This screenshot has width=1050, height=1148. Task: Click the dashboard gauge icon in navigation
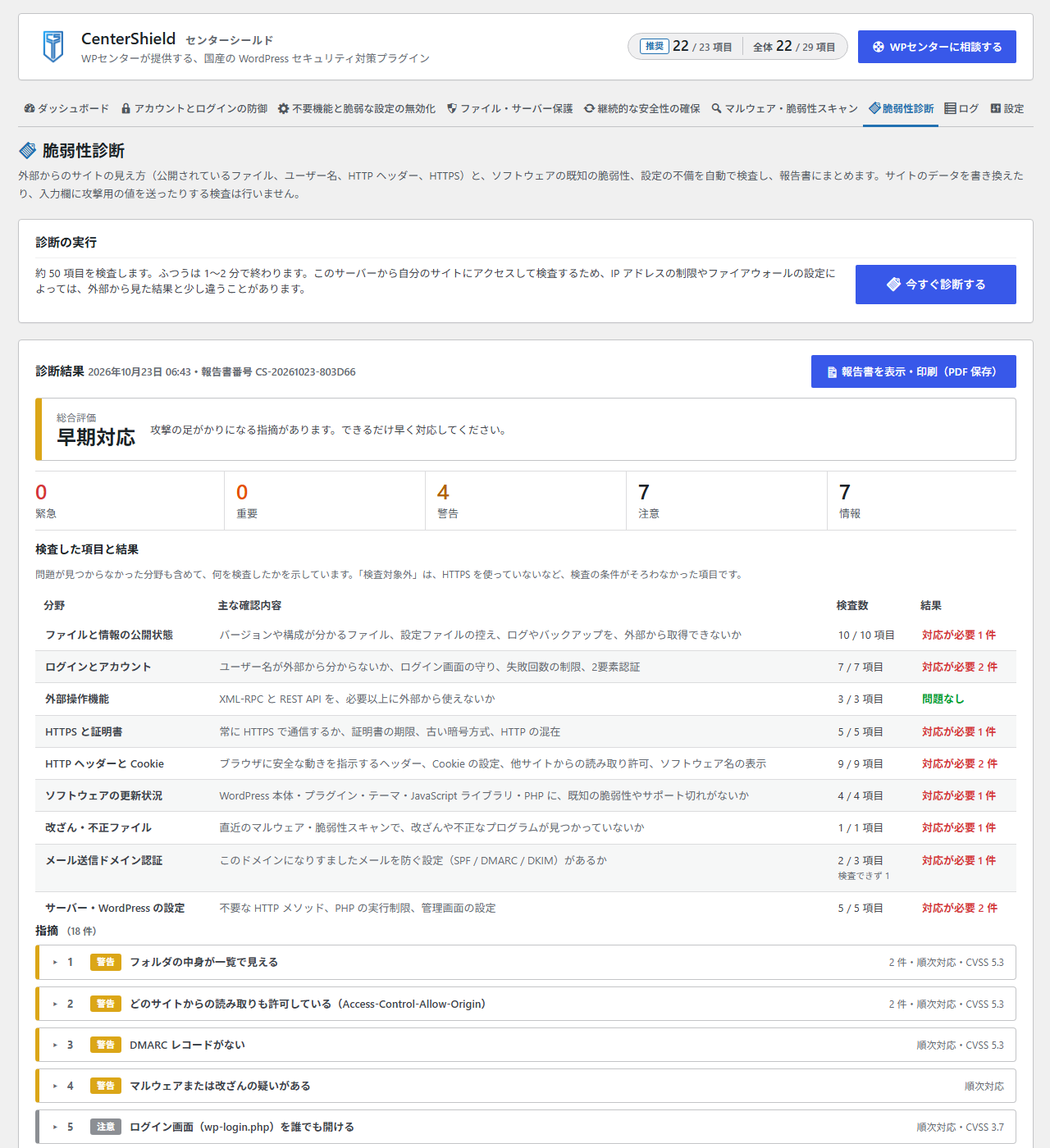click(x=30, y=108)
